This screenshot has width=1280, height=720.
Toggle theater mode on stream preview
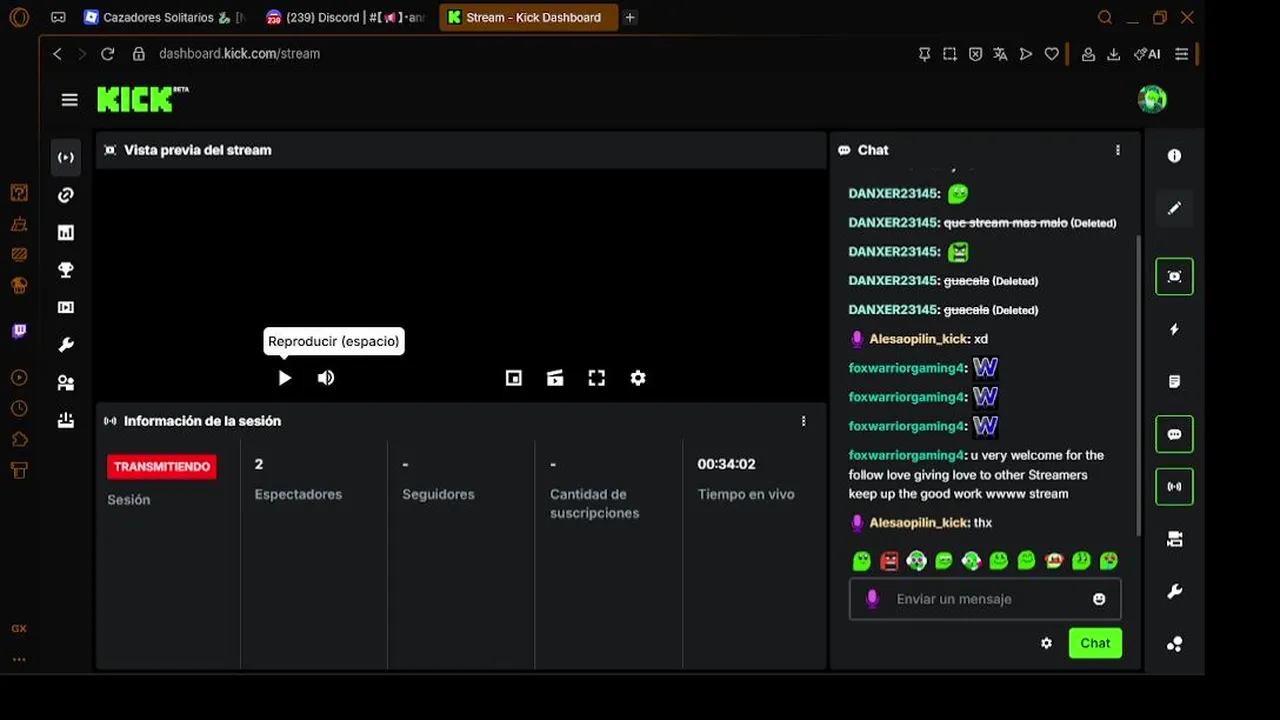pos(555,378)
